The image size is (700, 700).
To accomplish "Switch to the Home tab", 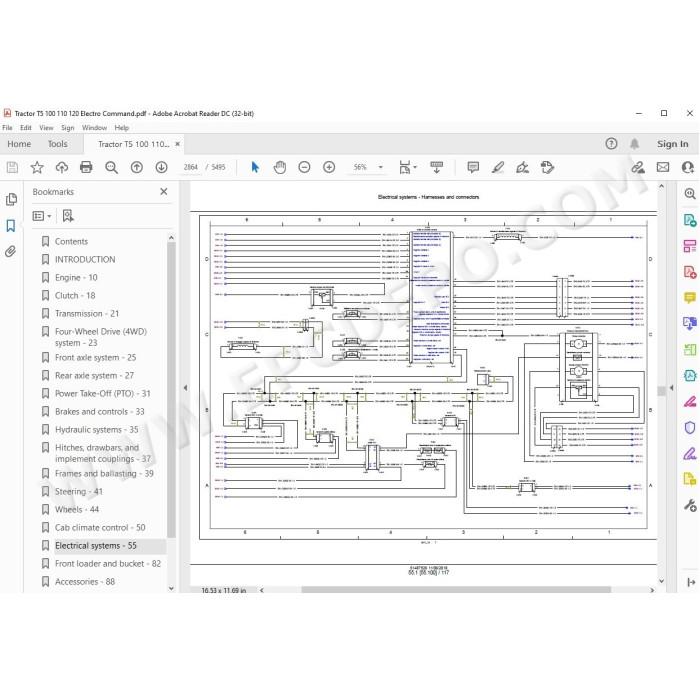I will [x=19, y=144].
